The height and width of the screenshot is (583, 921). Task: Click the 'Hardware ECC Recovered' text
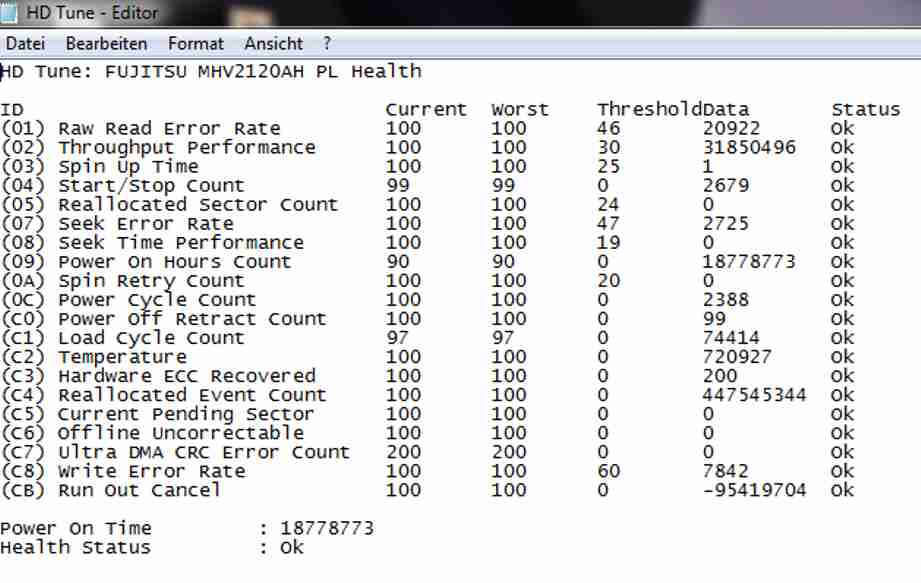click(187, 376)
